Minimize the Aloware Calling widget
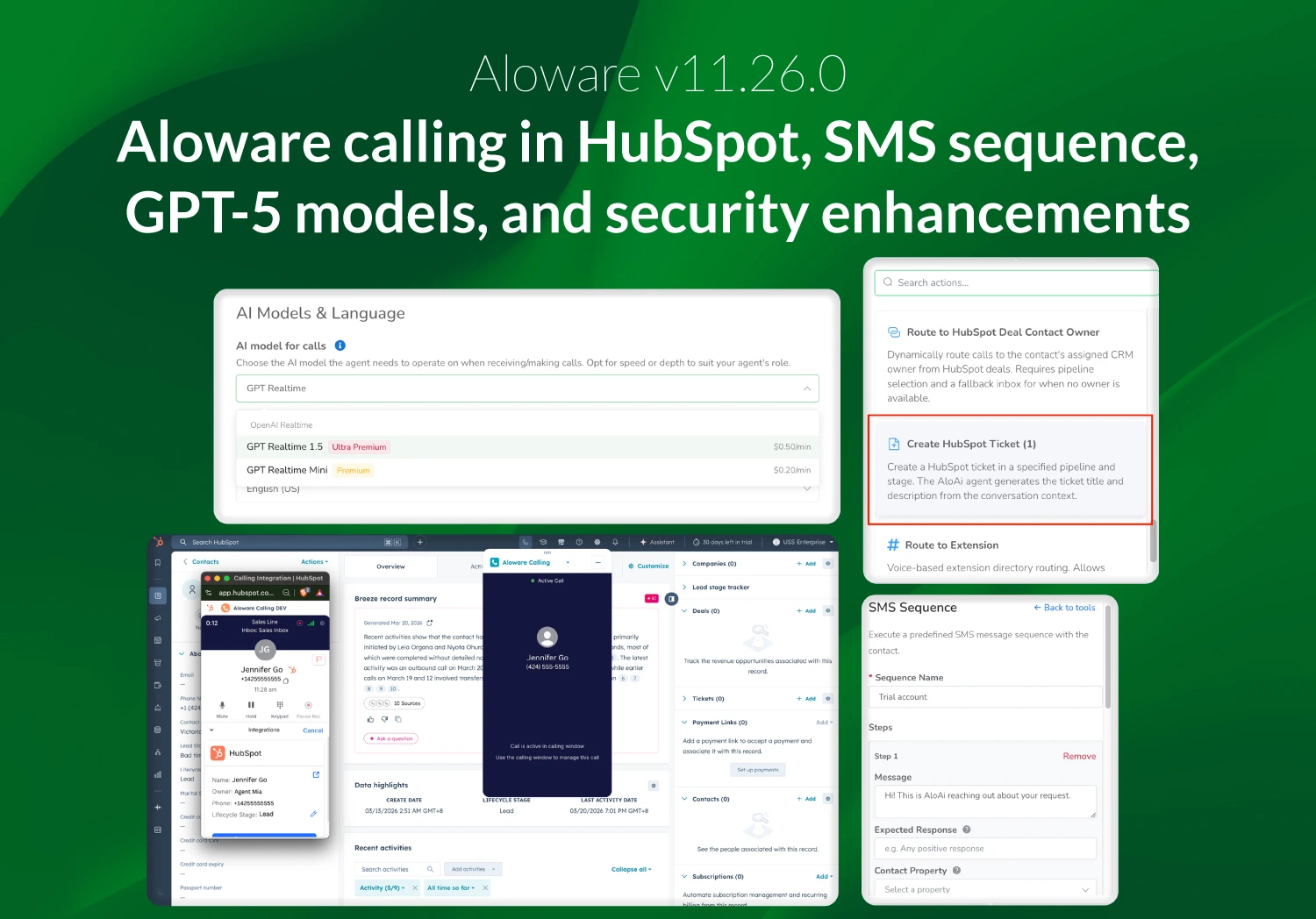1316x919 pixels. [597, 562]
